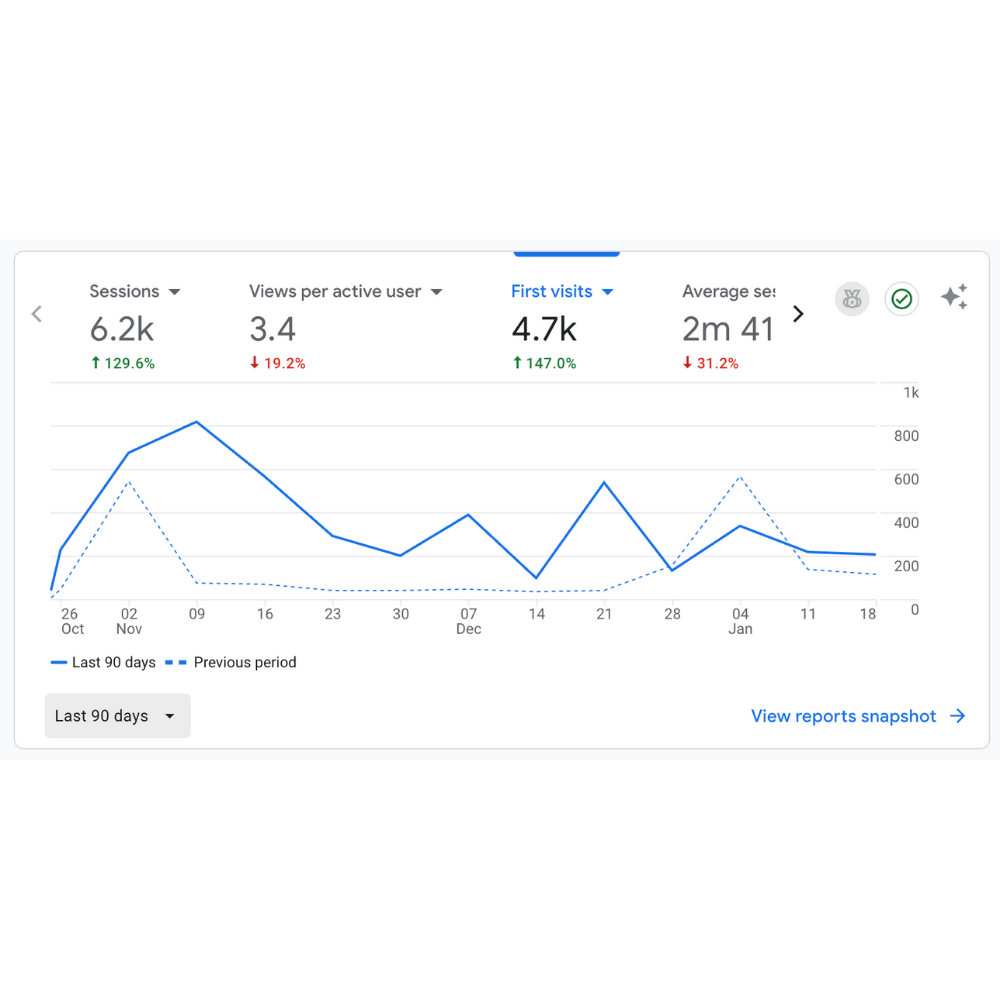Click the left chevron to scroll metrics back
The height and width of the screenshot is (1000, 1000).
pyautogui.click(x=37, y=314)
